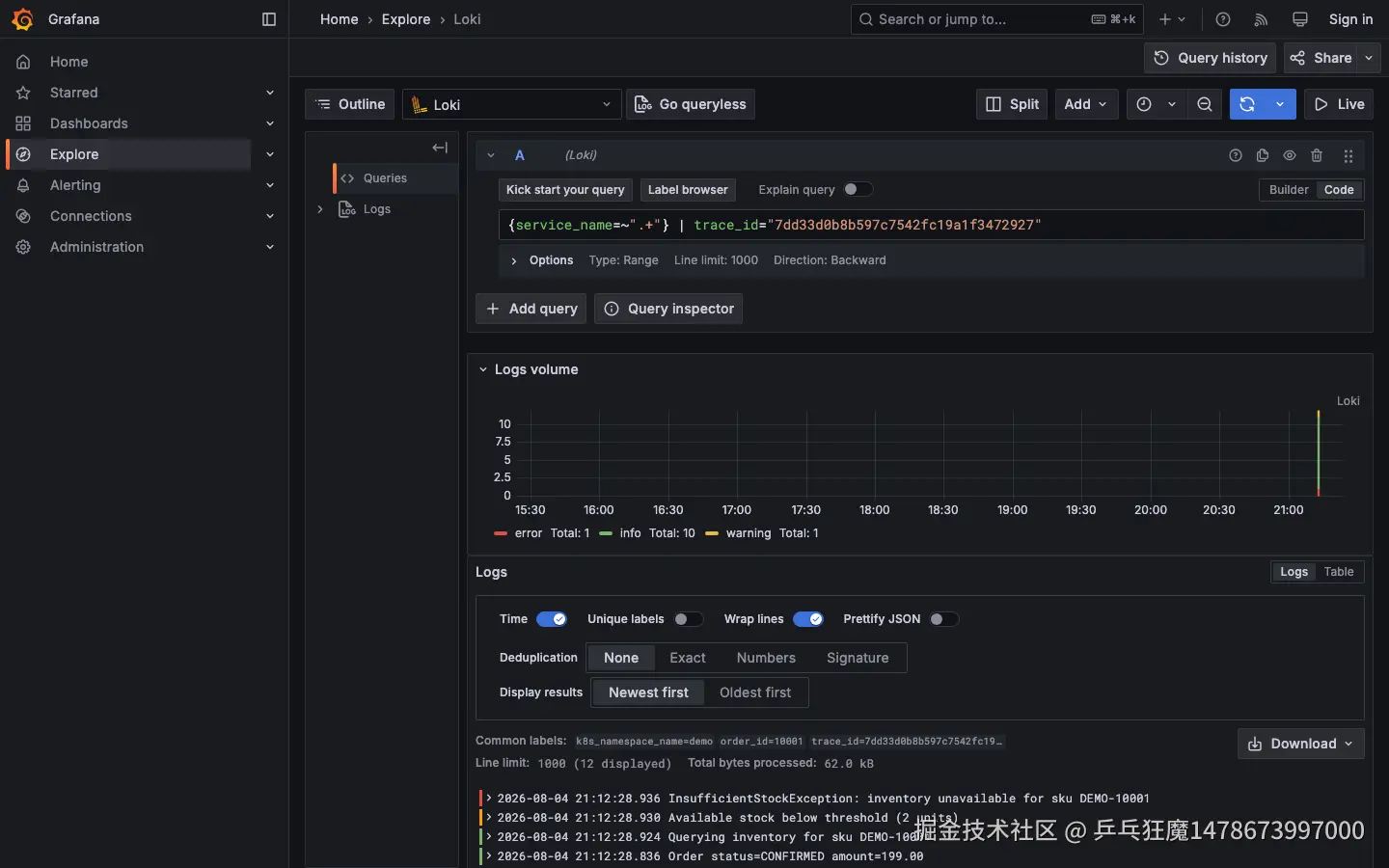The image size is (1389, 868).
Task: Select None deduplication
Action: point(621,658)
